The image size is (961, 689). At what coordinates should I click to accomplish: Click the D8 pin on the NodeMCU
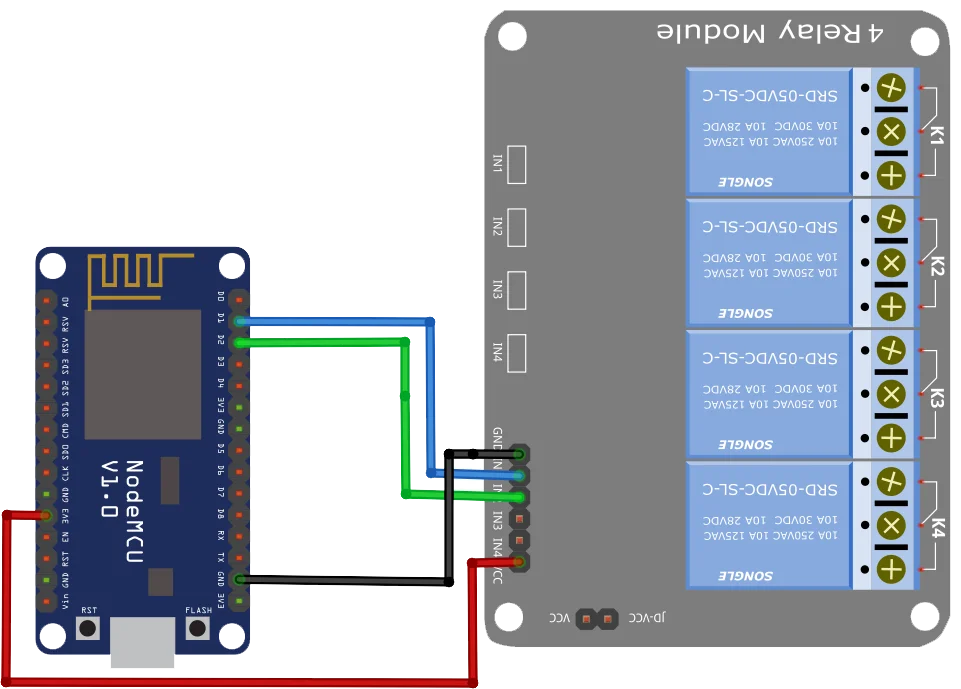click(x=239, y=515)
